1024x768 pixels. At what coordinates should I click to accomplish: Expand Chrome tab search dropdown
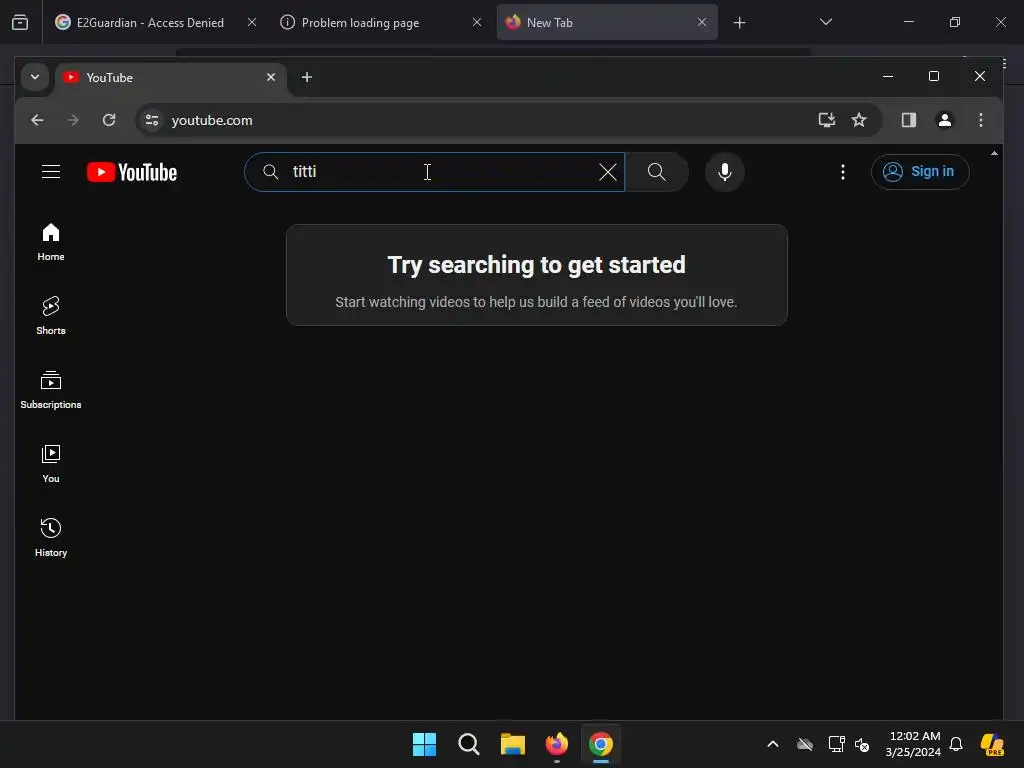coord(35,77)
